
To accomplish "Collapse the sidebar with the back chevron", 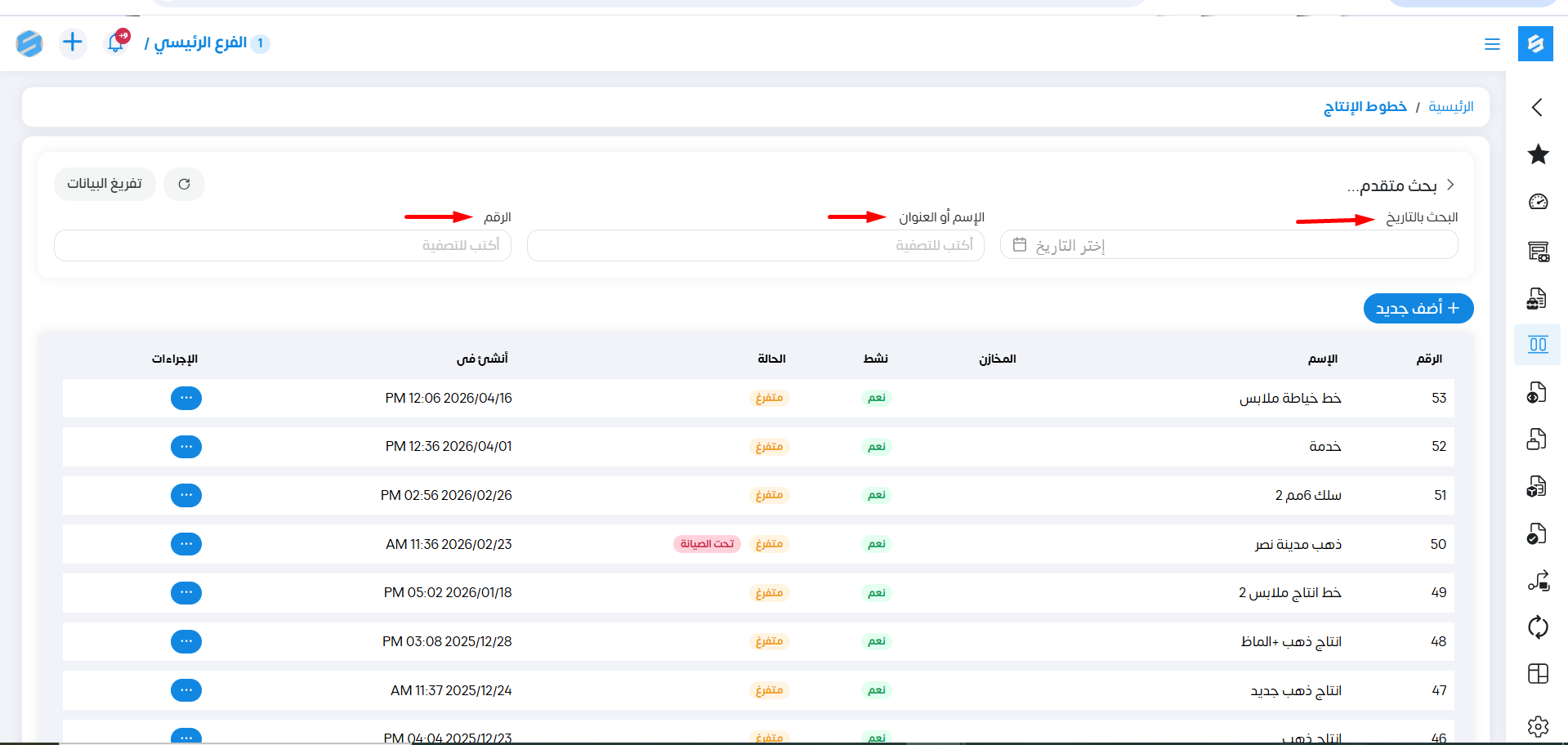I will coord(1537,107).
